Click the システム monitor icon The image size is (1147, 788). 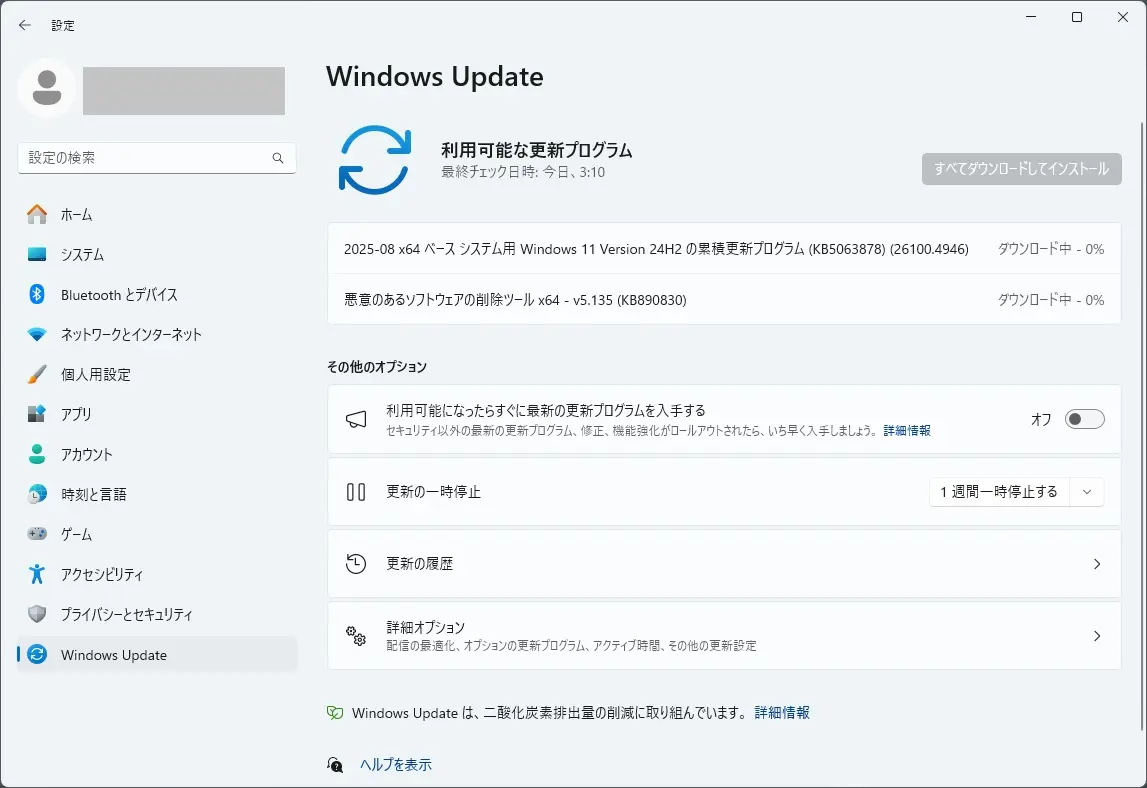pyautogui.click(x=37, y=255)
